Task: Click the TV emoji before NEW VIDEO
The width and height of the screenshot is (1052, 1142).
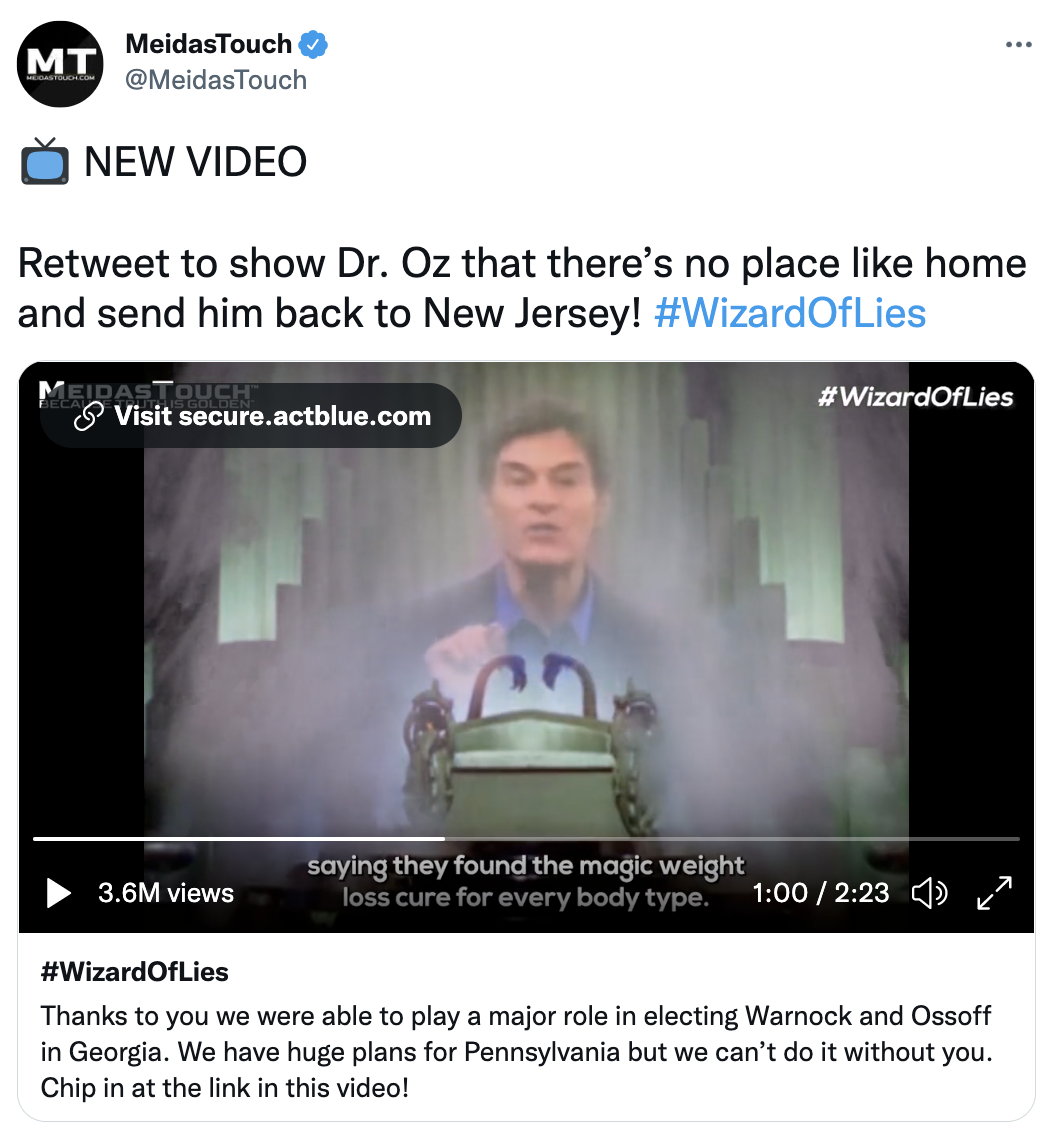Action: [44, 161]
